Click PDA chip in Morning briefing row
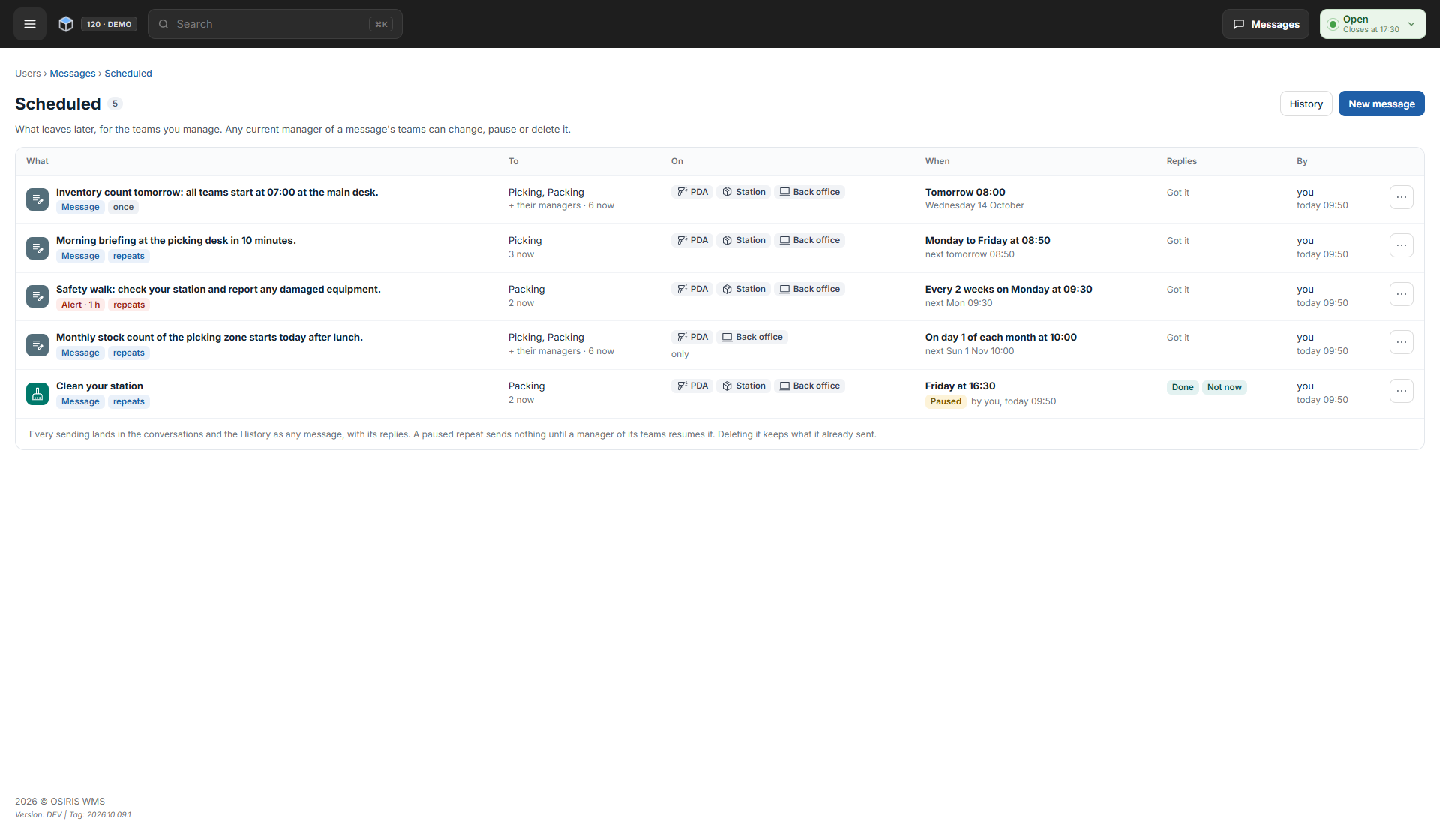Image resolution: width=1440 pixels, height=840 pixels. click(x=692, y=240)
